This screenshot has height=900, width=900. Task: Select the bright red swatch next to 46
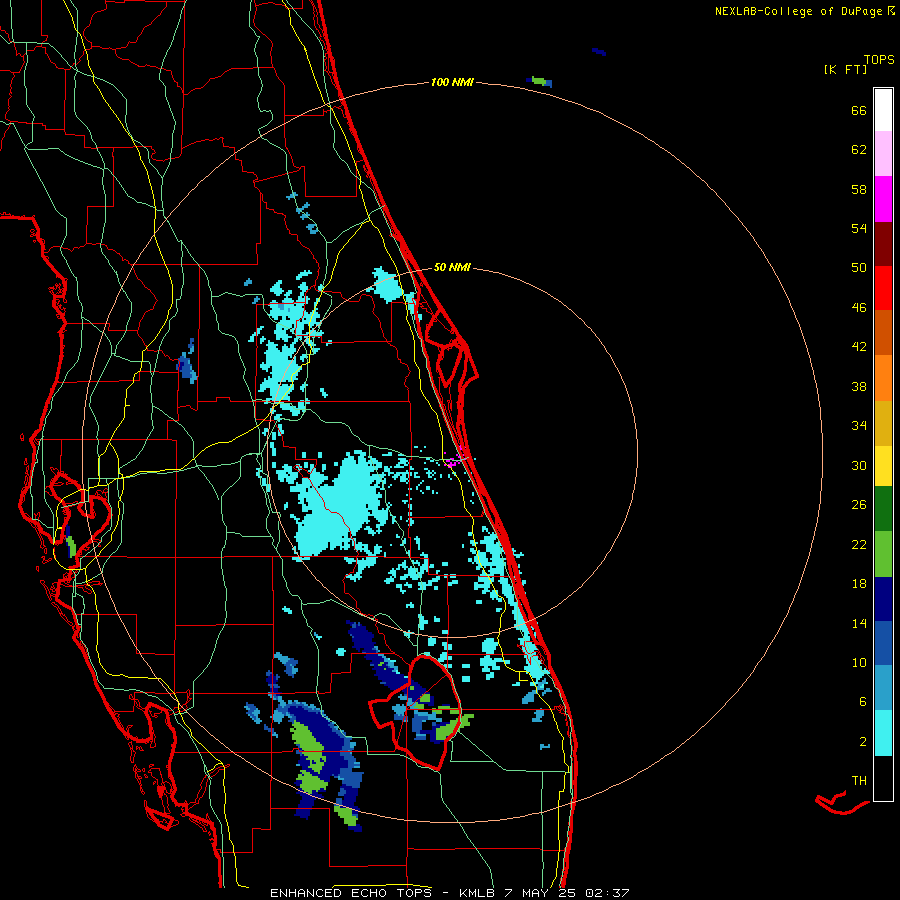883,288
